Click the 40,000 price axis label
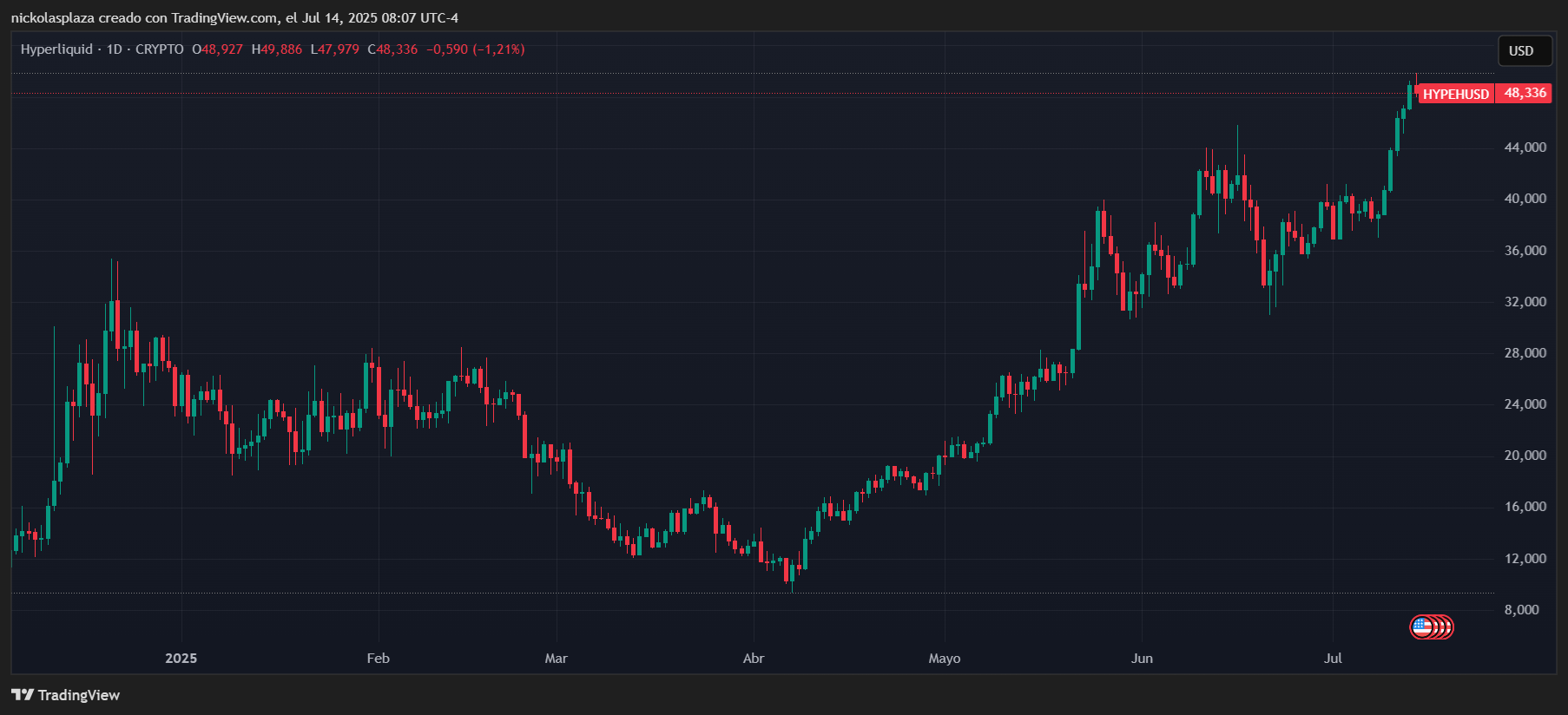The height and width of the screenshot is (715, 1568). [x=1525, y=199]
